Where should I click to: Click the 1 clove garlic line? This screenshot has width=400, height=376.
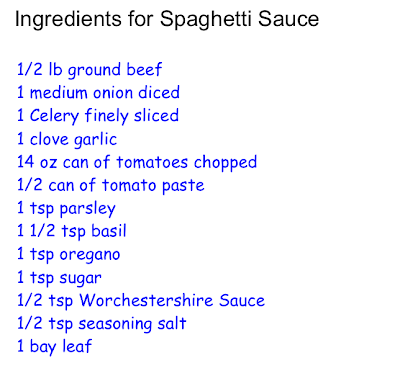click(x=67, y=140)
